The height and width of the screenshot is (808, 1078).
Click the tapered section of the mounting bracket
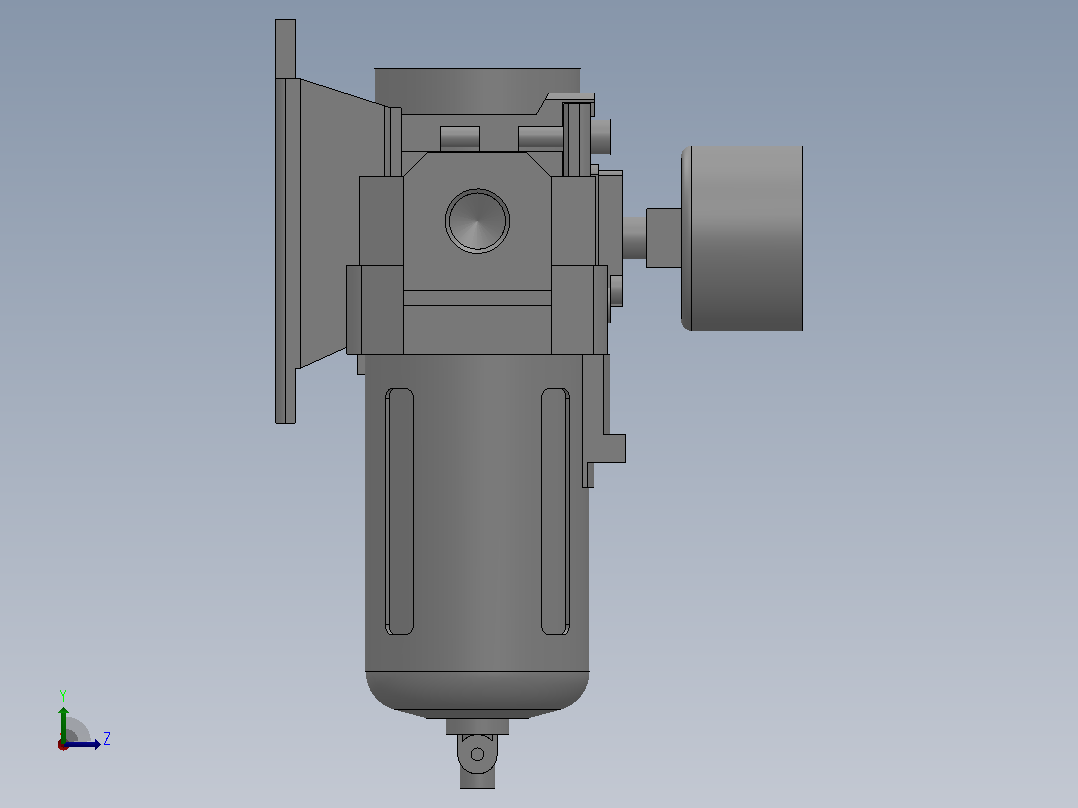(342, 223)
